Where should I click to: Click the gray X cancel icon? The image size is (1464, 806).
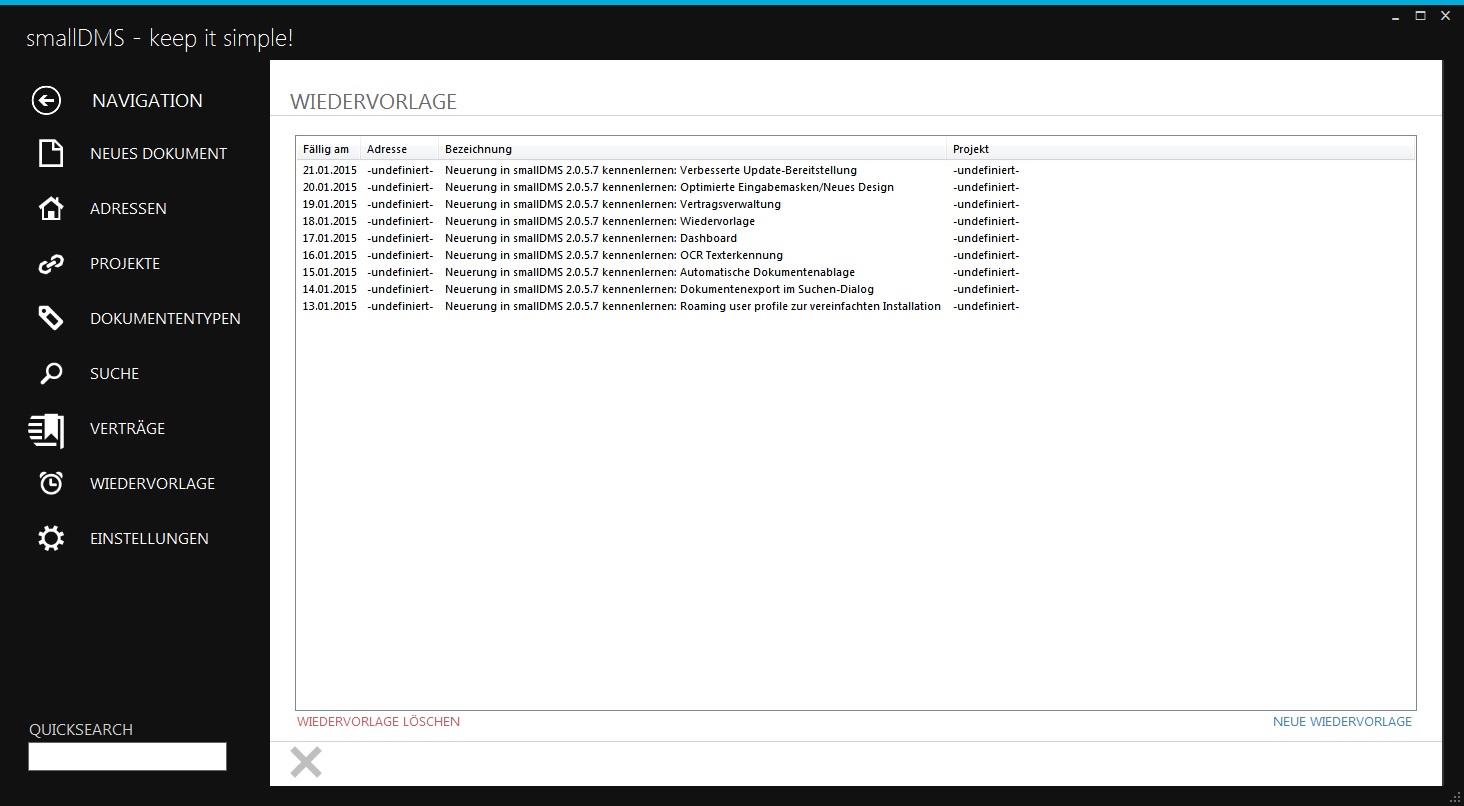pyautogui.click(x=306, y=762)
